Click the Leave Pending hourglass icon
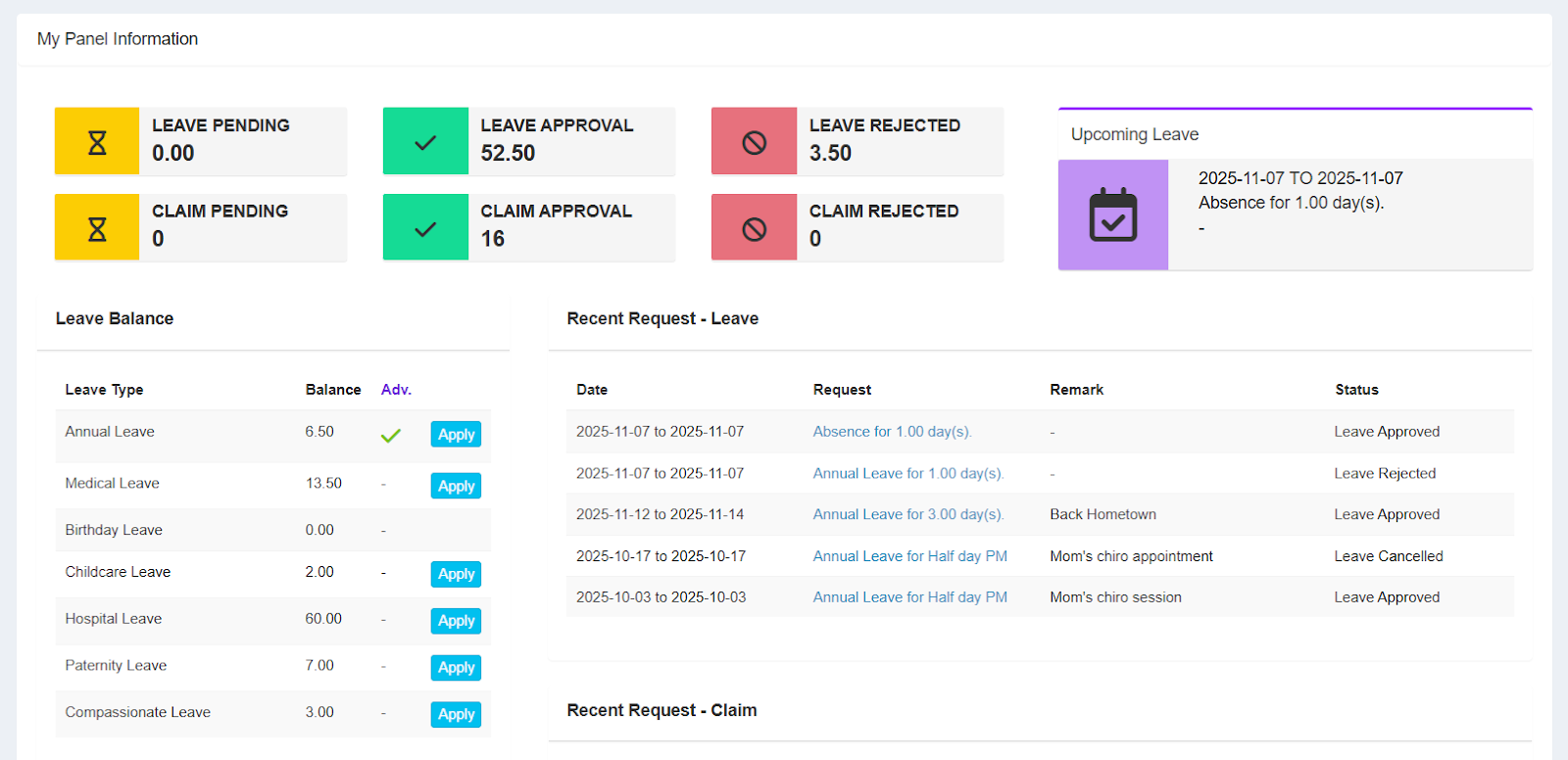 [97, 142]
